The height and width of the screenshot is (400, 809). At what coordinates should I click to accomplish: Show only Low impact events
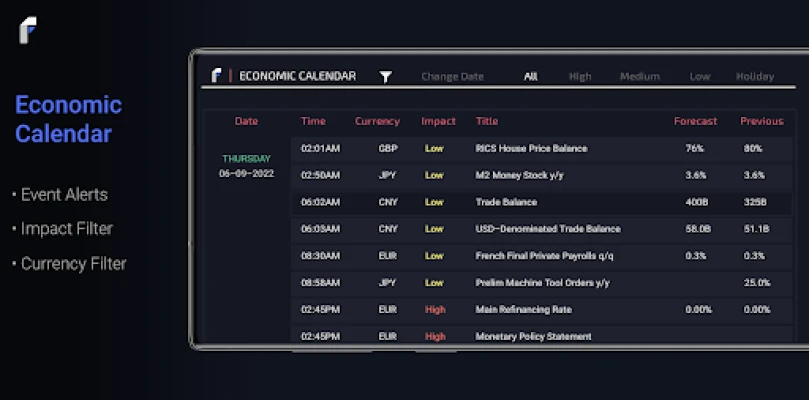tap(700, 77)
